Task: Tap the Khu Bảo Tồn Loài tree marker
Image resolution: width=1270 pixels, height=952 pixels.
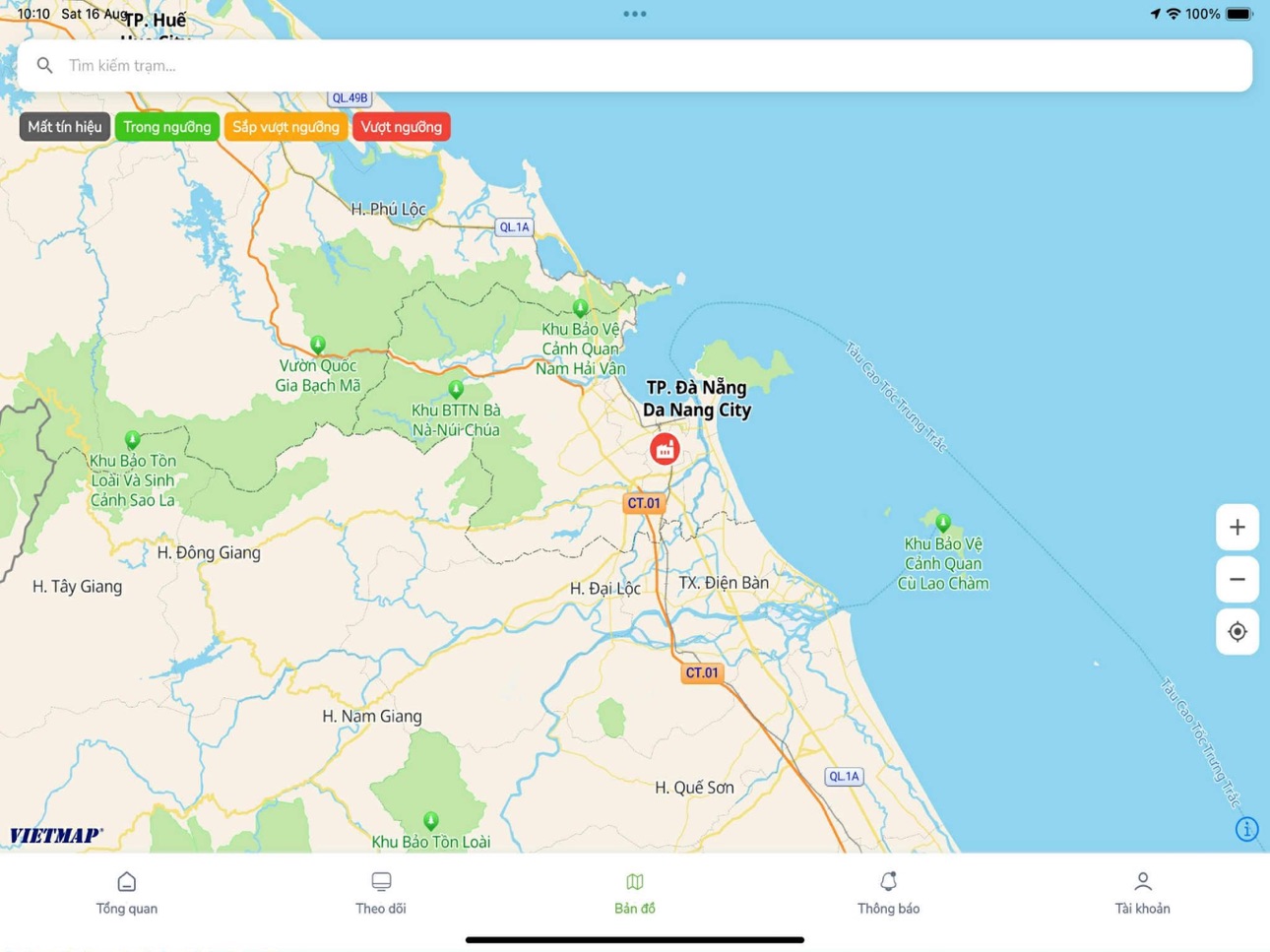Action: click(431, 820)
